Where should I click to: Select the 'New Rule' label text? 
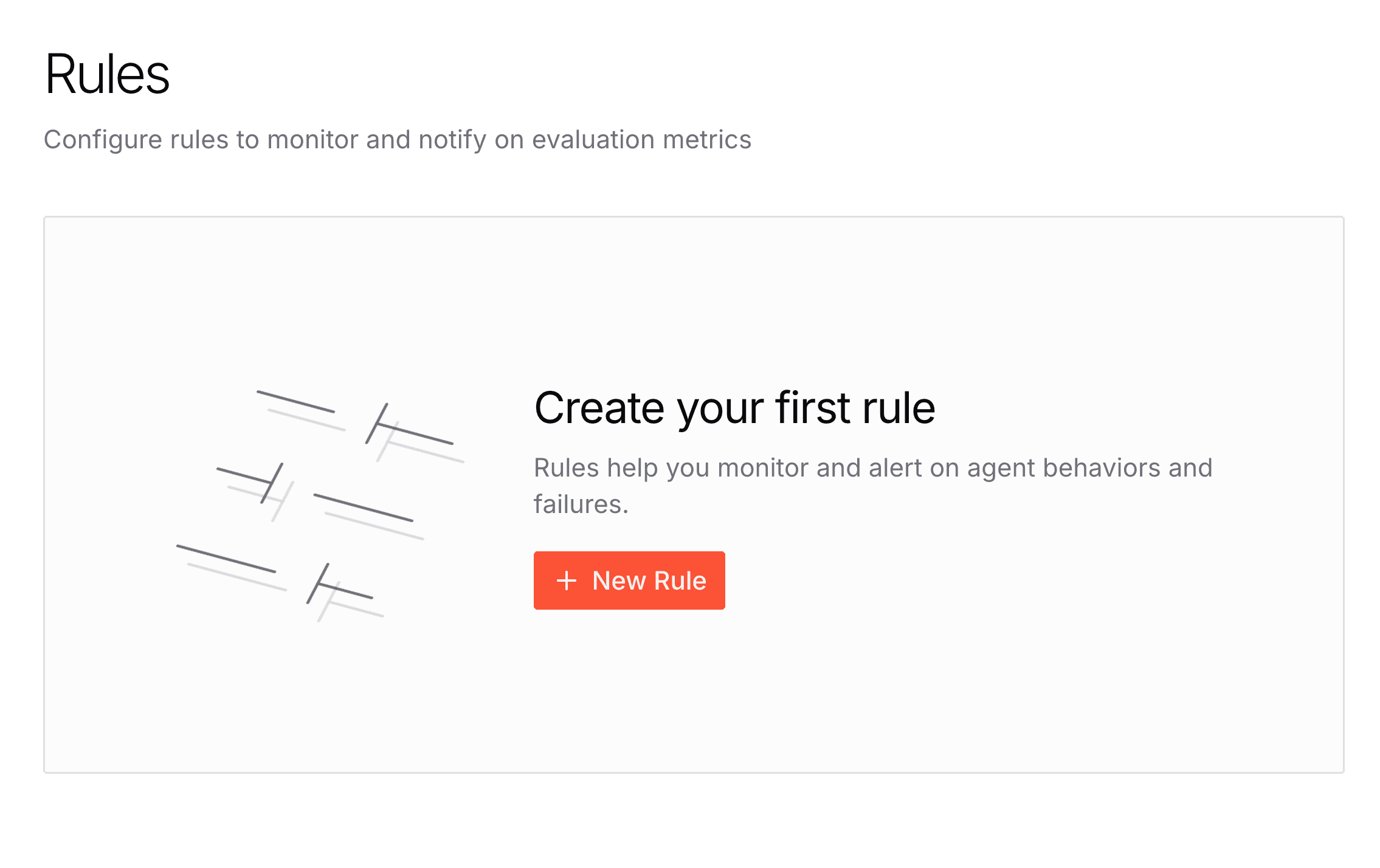647,580
